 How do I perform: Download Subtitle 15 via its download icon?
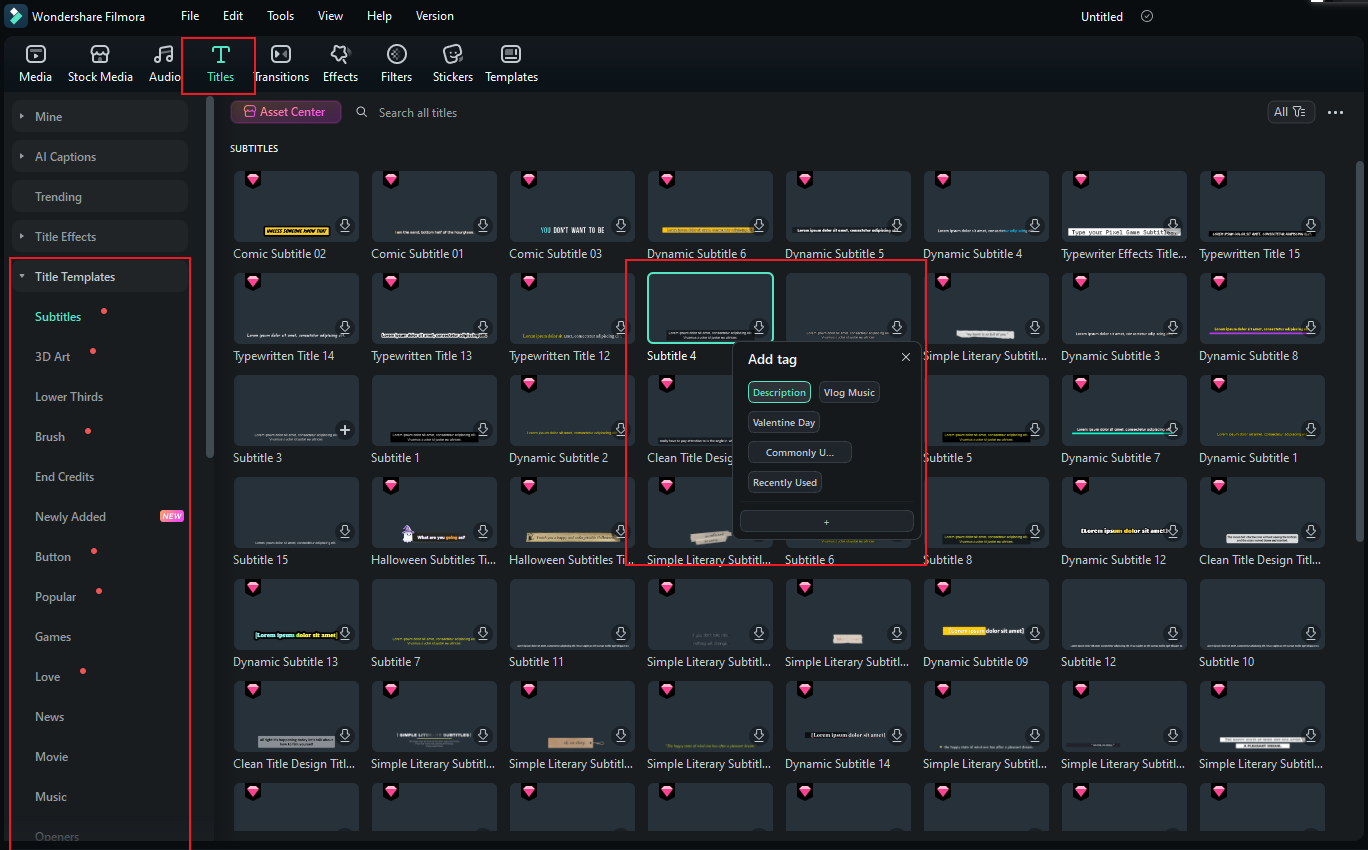tap(345, 531)
